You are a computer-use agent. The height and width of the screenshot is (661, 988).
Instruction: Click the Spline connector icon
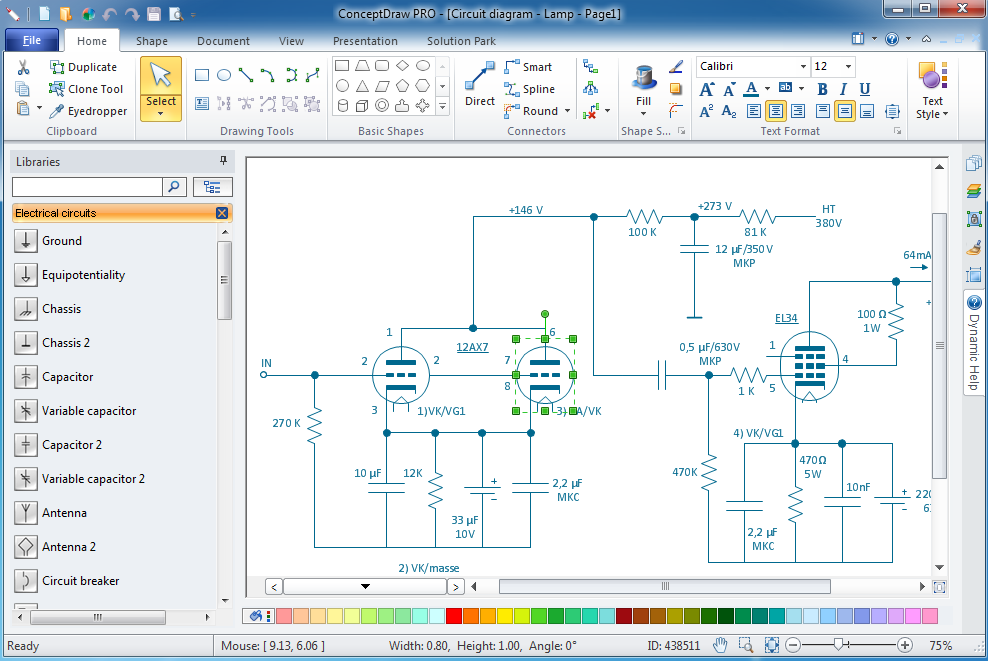click(513, 89)
